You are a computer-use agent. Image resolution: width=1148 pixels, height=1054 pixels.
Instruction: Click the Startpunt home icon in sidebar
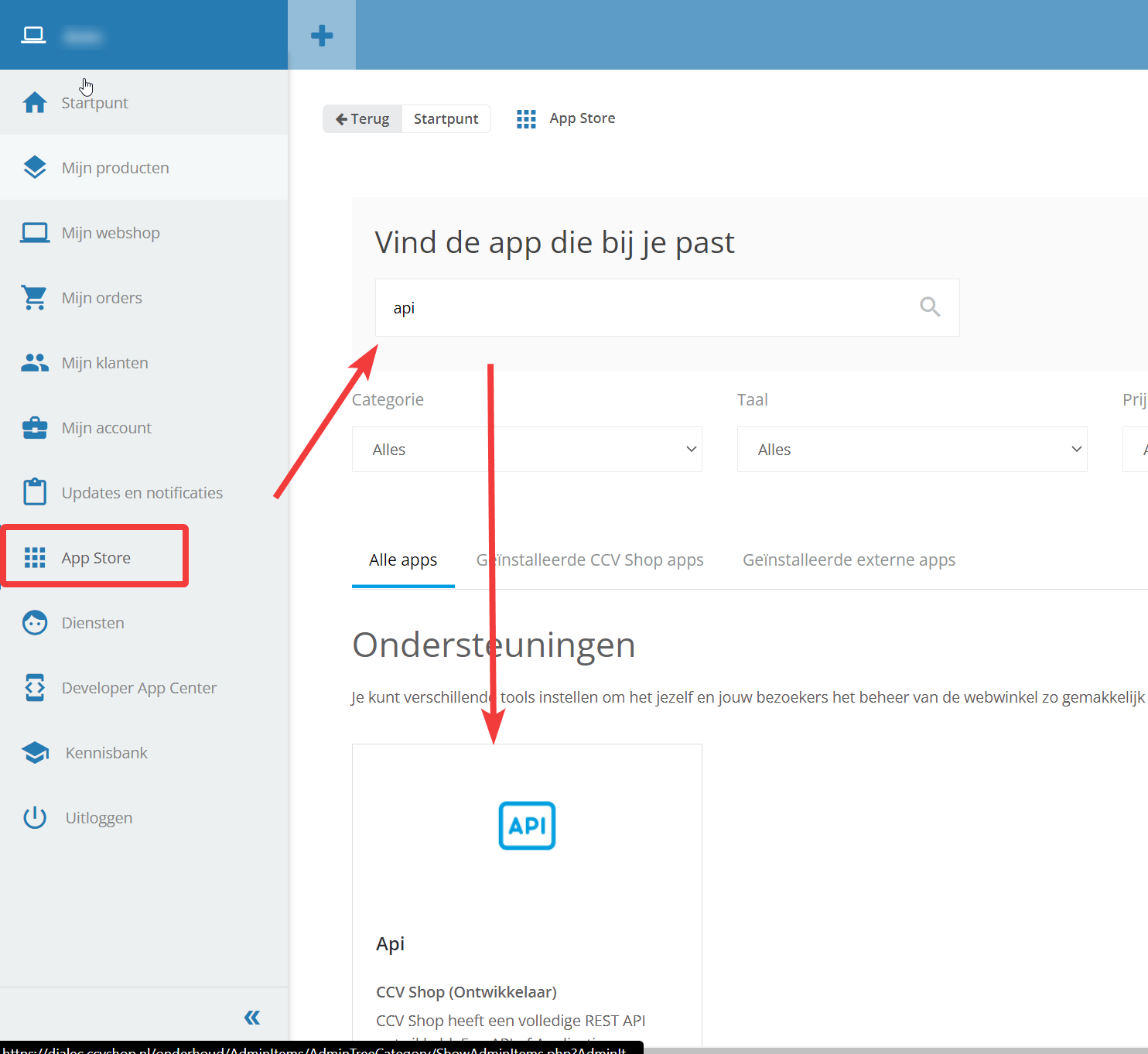pos(35,102)
